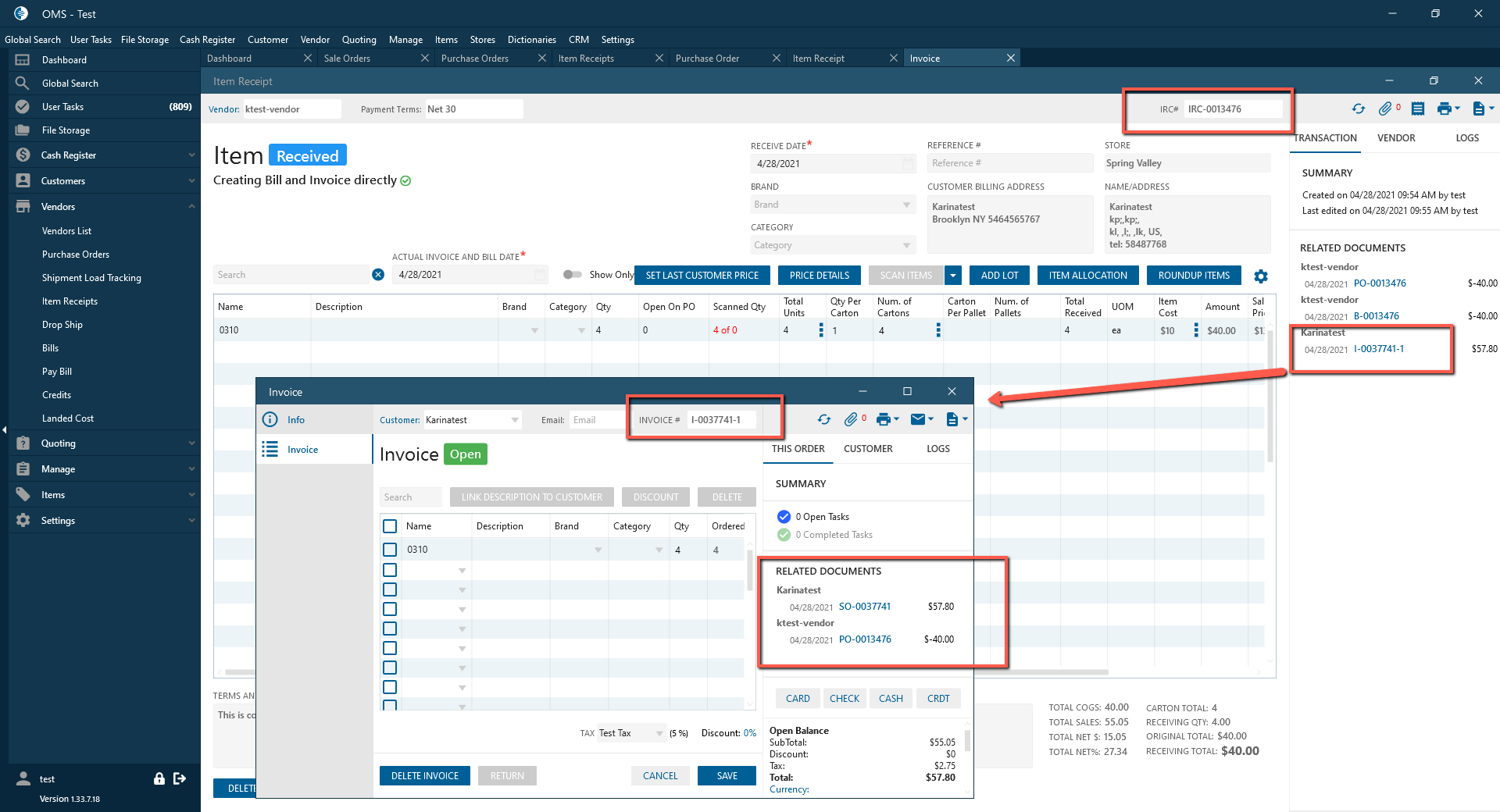
Task: Open linked document SO-0037741
Action: coord(865,607)
